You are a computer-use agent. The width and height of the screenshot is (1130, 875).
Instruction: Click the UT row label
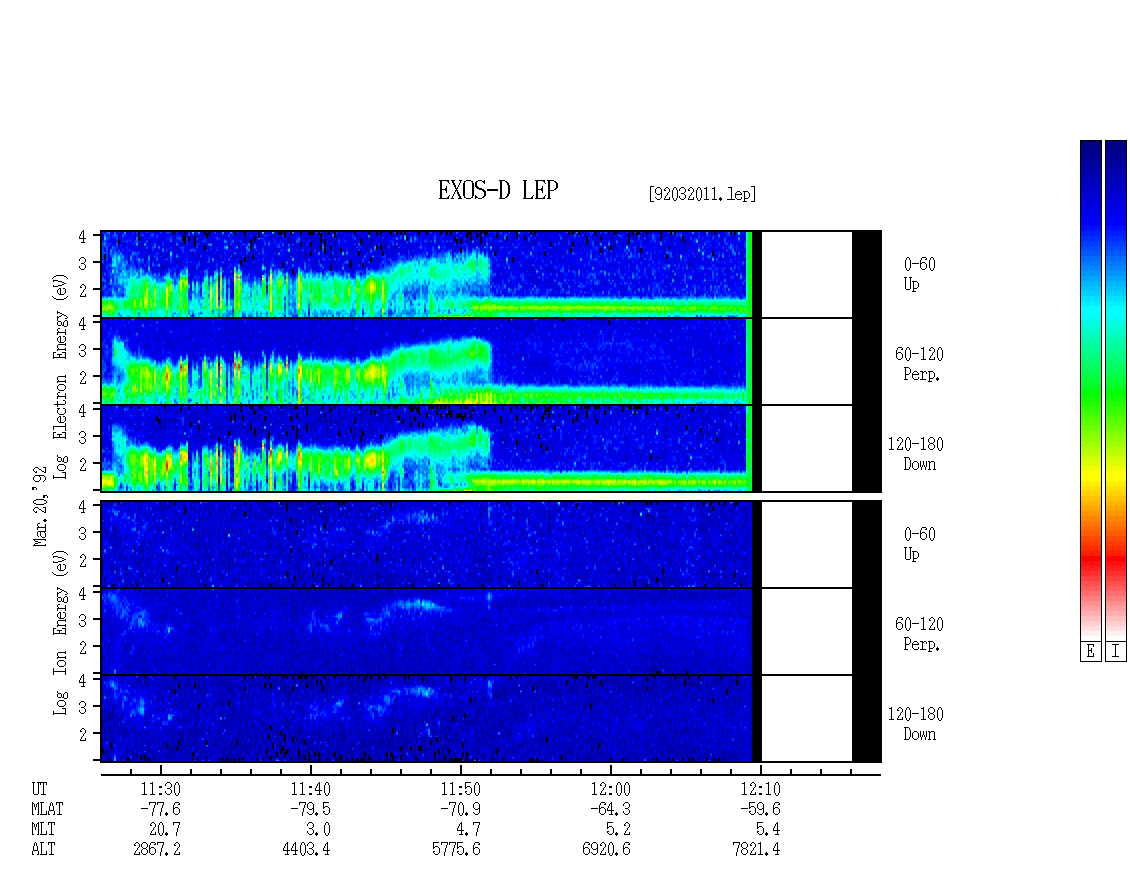click(x=39, y=789)
